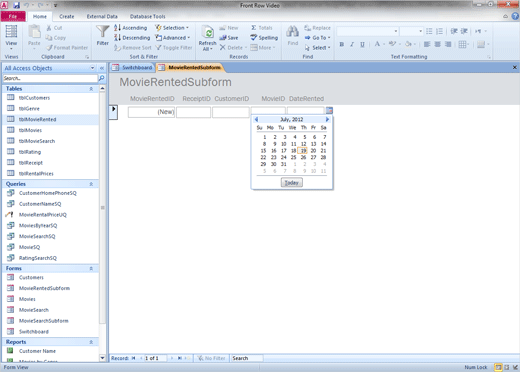Go to first record button
The width and height of the screenshot is (520, 372).
[133, 358]
